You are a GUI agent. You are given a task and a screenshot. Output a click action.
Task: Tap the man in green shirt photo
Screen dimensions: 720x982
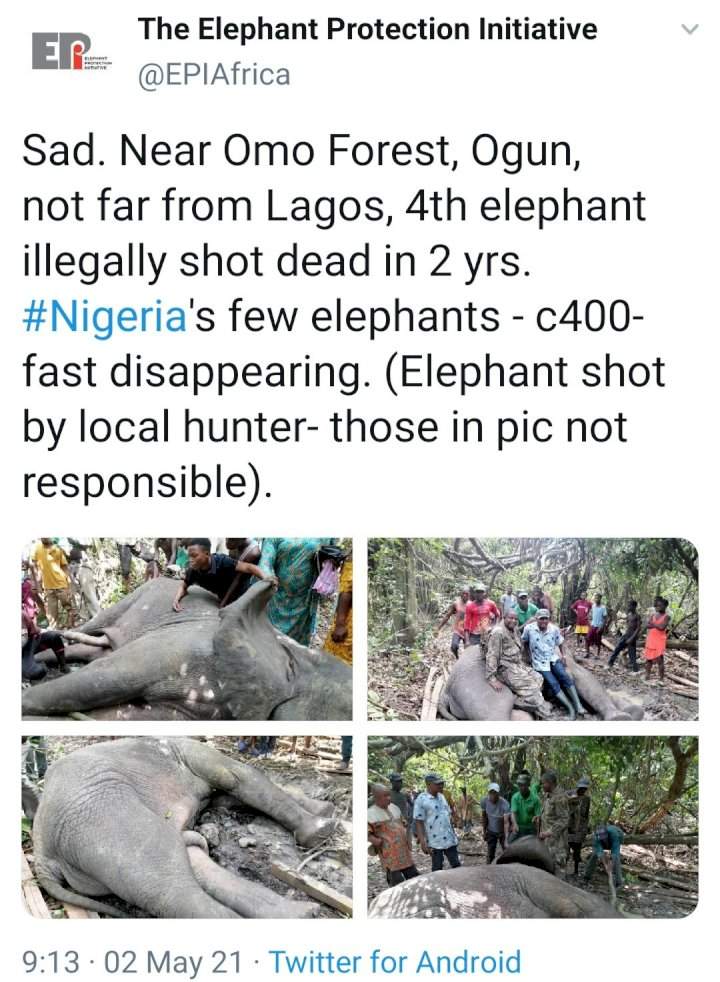[523, 808]
